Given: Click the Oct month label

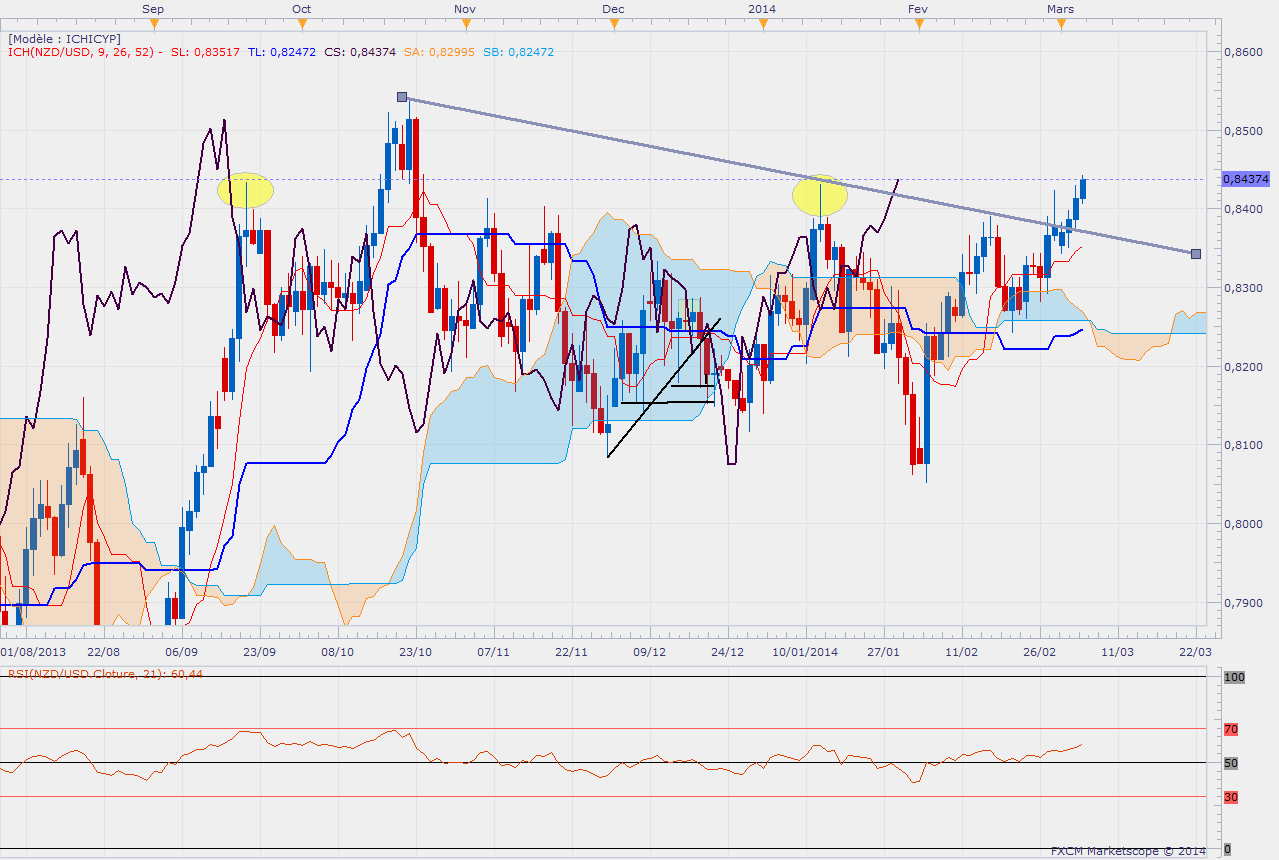Looking at the screenshot, I should coord(301,9).
